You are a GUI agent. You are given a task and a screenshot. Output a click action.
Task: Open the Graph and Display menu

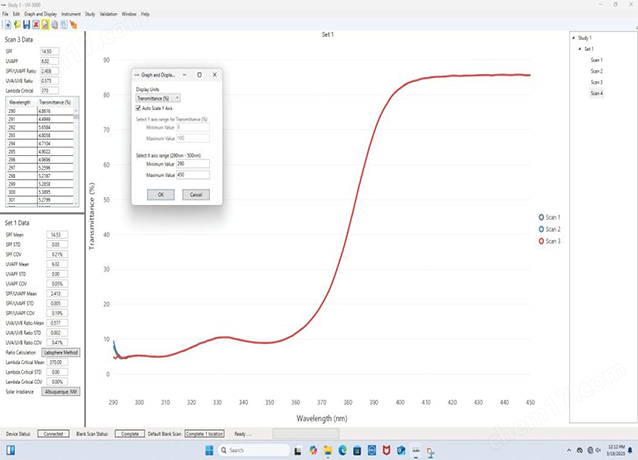(40, 14)
